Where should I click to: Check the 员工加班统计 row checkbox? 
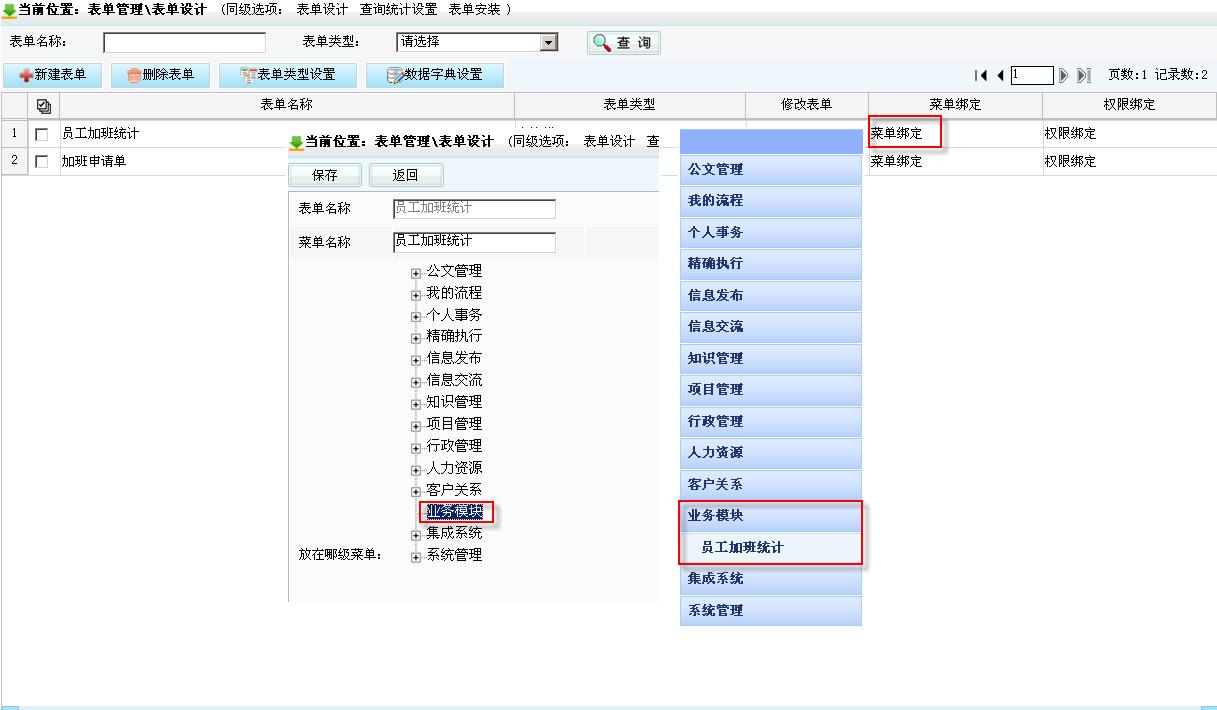(x=42, y=134)
